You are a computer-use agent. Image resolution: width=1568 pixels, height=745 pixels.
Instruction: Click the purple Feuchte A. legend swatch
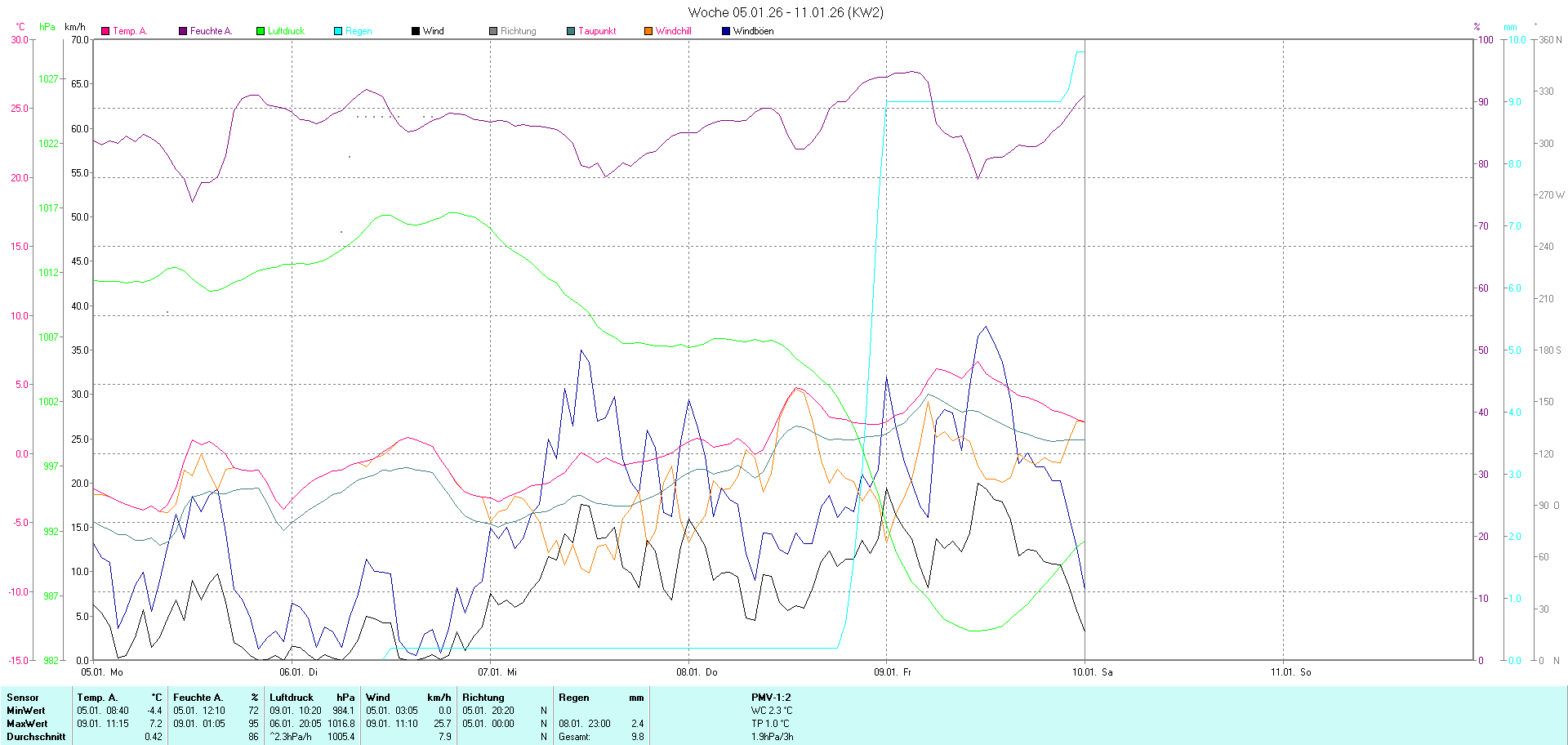click(x=183, y=31)
